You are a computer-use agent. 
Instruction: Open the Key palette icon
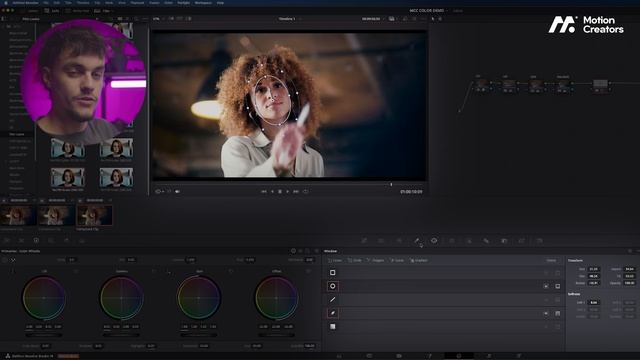[x=504, y=241]
